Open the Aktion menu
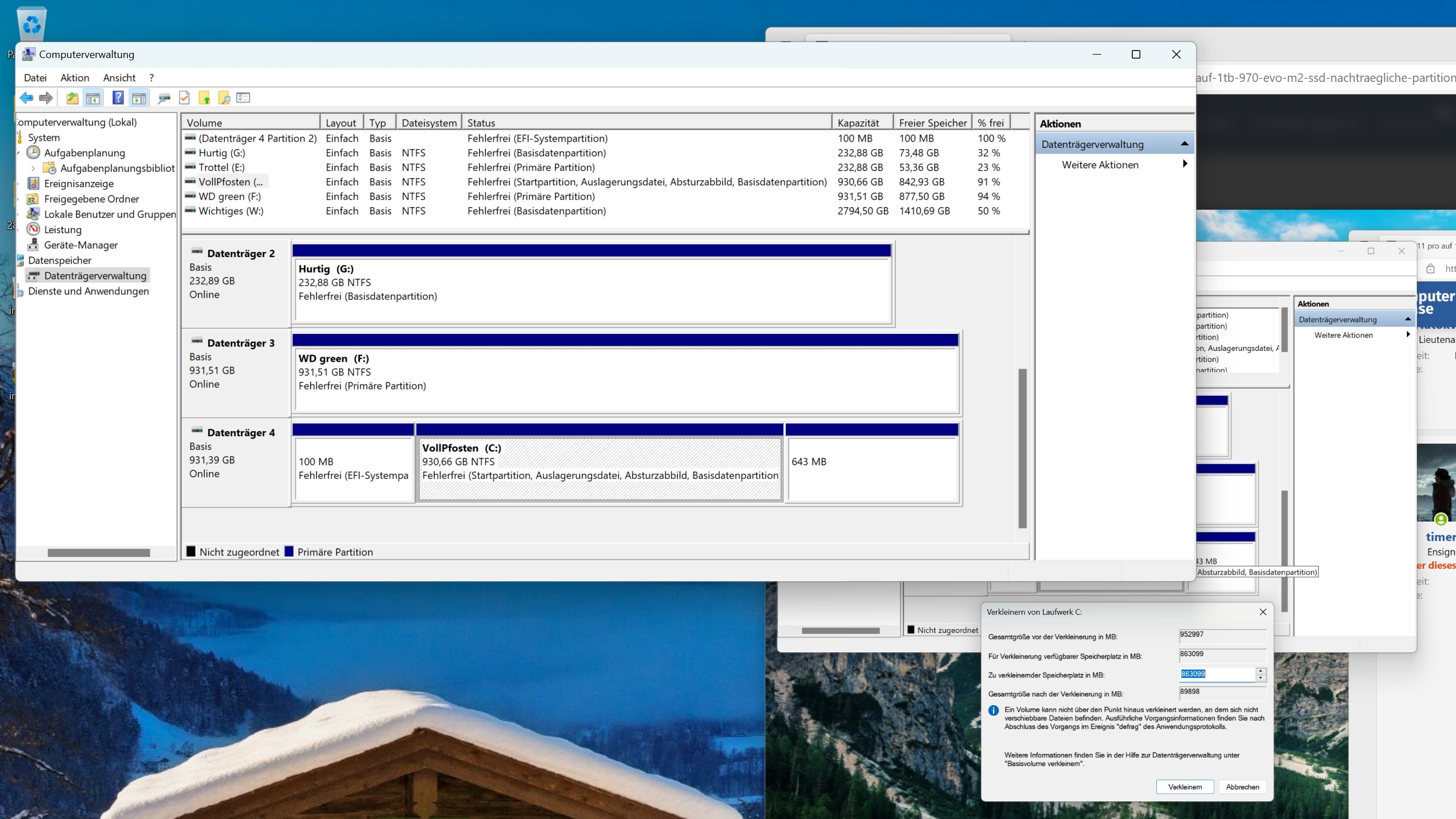The image size is (1456, 819). point(75,78)
